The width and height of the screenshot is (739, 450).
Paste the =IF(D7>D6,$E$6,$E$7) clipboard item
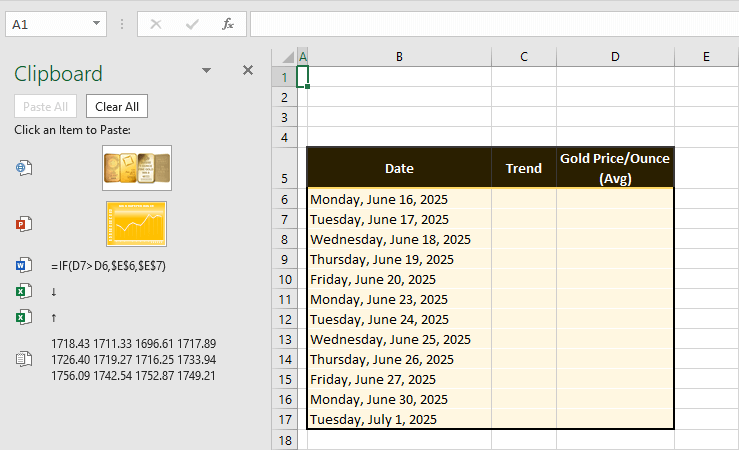(108, 266)
